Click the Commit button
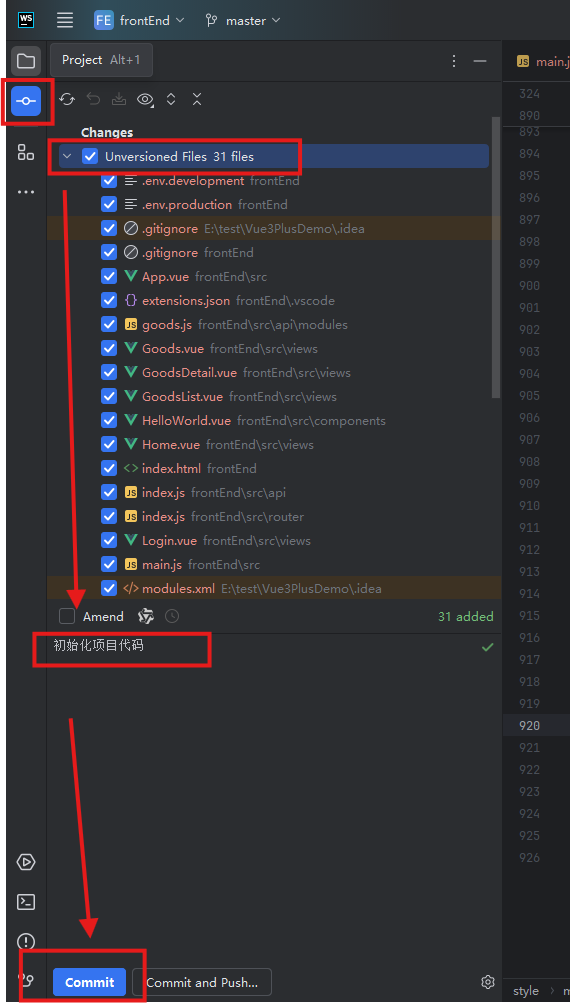The width and height of the screenshot is (570, 1003). (x=90, y=982)
